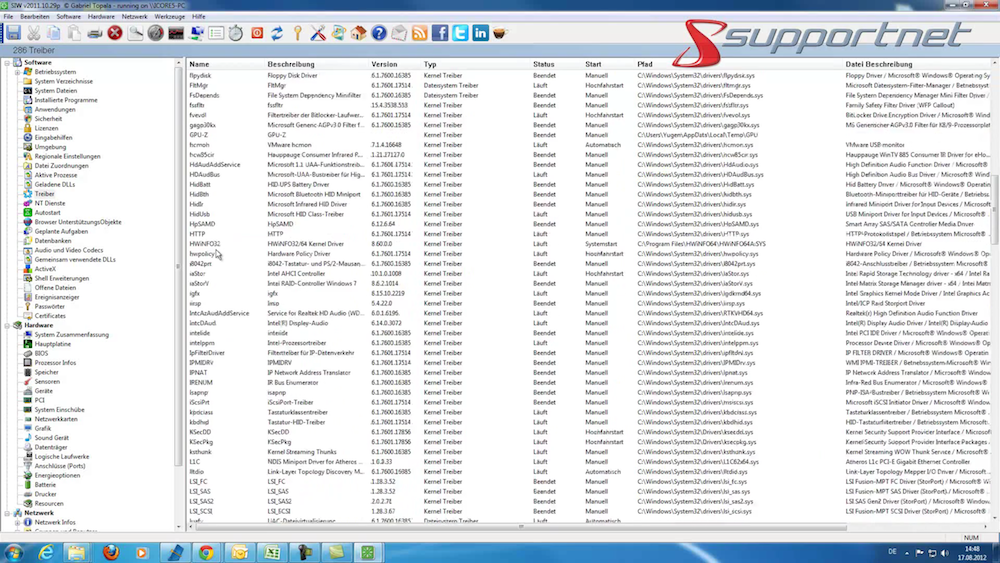This screenshot has width=1000, height=563.
Task: Click the scissors Cut toolbar icon
Action: [x=34, y=33]
